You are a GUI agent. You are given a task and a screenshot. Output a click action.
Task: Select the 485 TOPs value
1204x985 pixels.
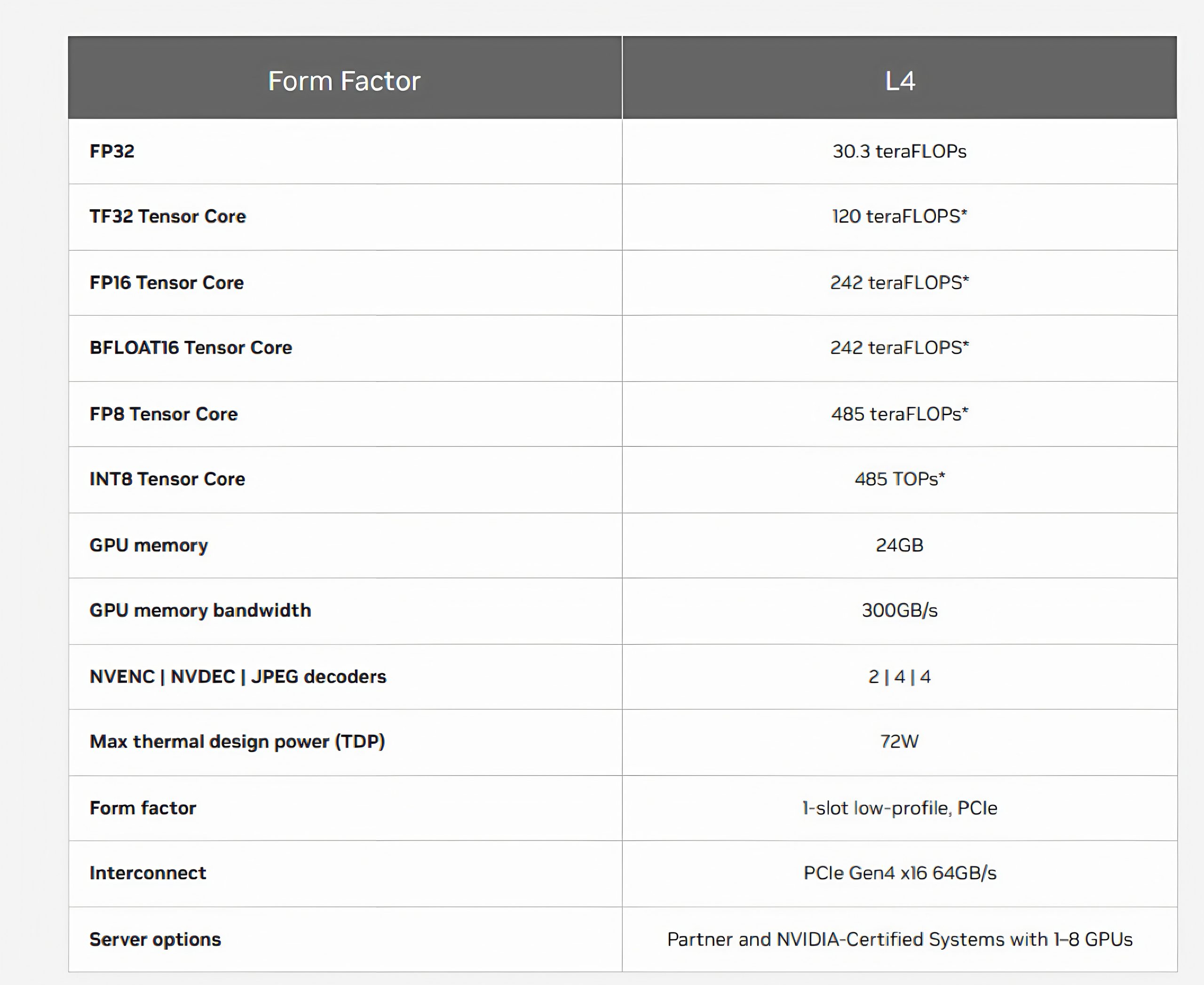(899, 480)
